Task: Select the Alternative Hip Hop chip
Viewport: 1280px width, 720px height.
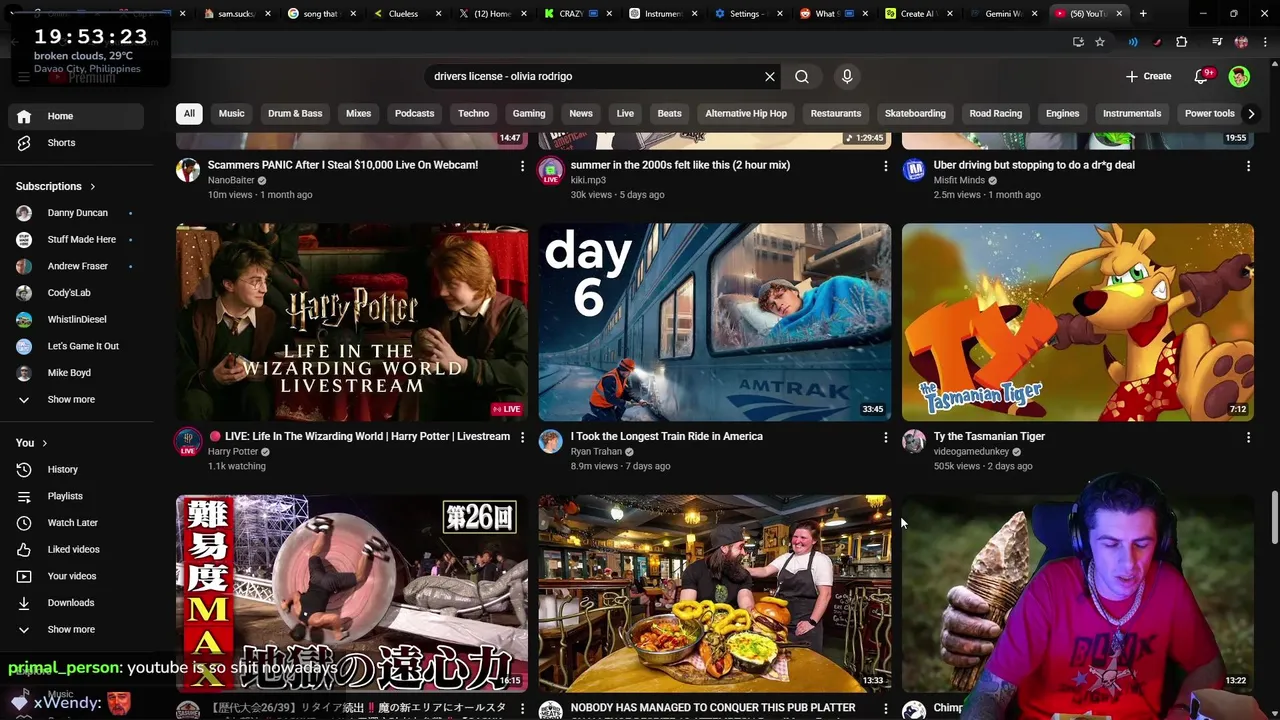Action: pos(746,113)
